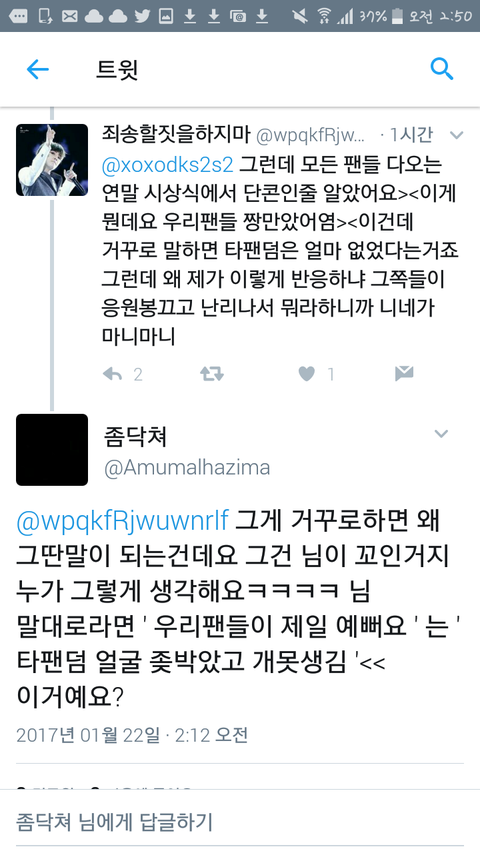Tap the @Amumalhazima handle

186,467
